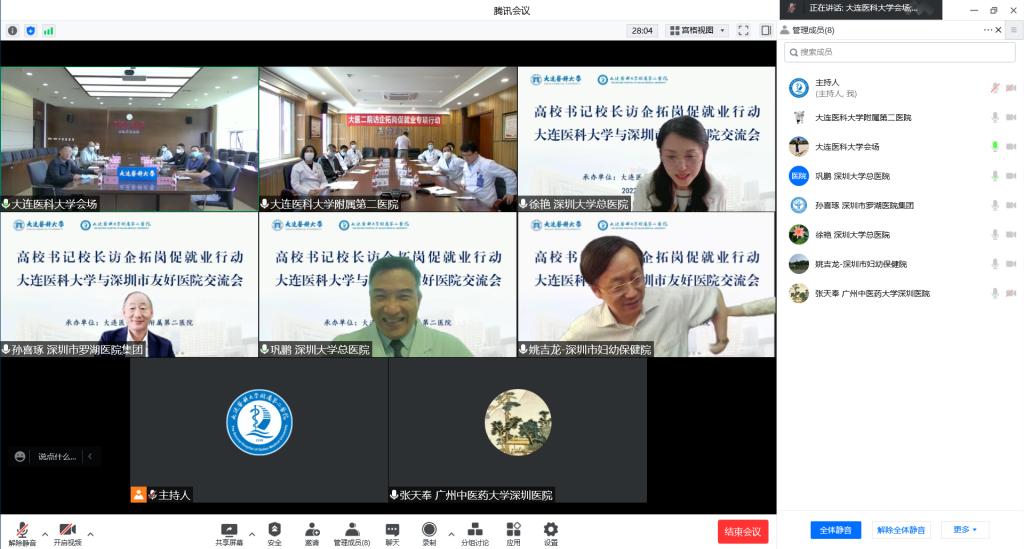
Task: Click the 搜索成员 search field
Action: [899, 52]
